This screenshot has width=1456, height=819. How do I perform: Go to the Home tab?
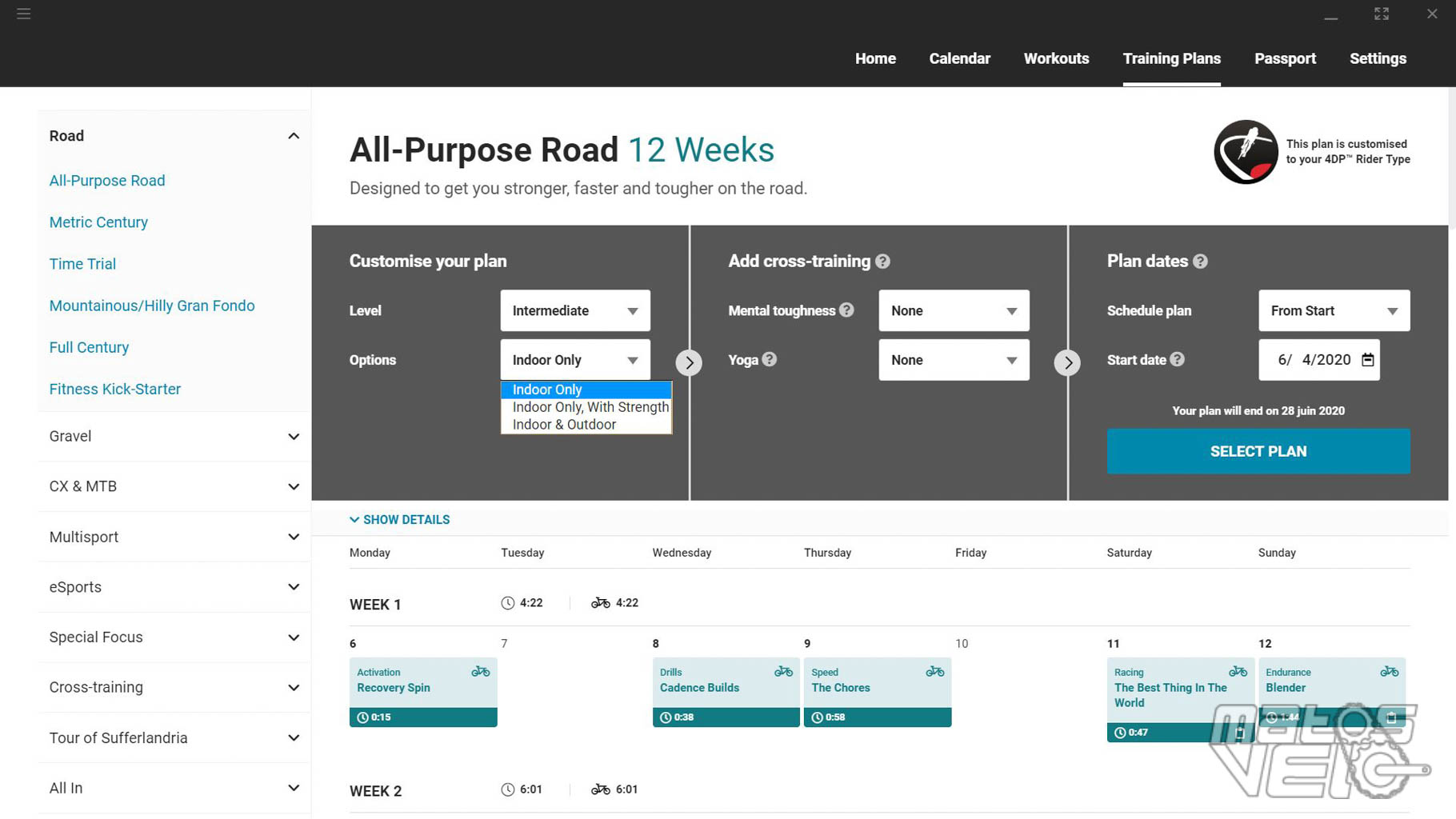pyautogui.click(x=875, y=58)
